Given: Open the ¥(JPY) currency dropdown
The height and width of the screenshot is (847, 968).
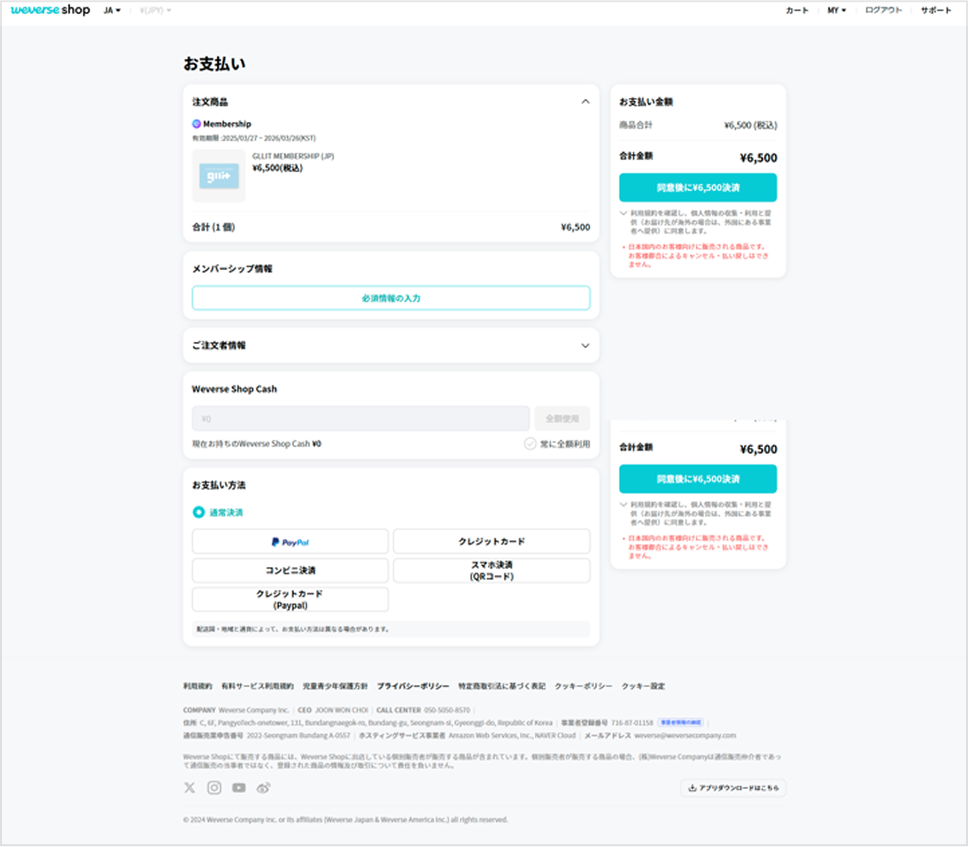Looking at the screenshot, I should [x=155, y=10].
